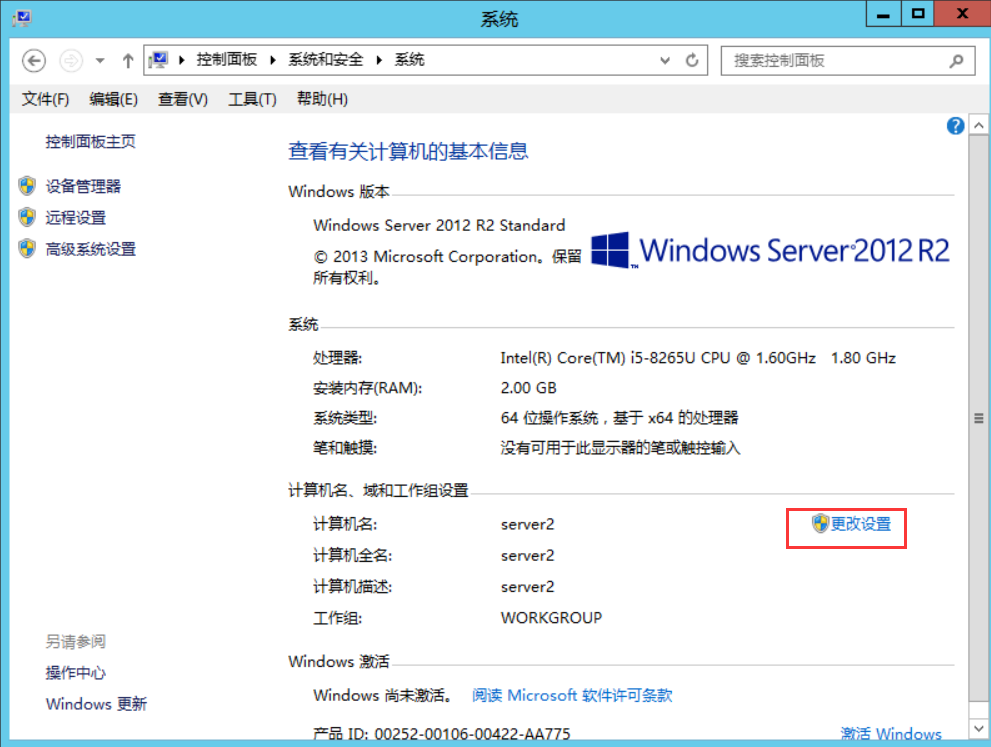The width and height of the screenshot is (991, 747).
Task: Click the vertical scrollbar thumb
Action: [x=978, y=418]
